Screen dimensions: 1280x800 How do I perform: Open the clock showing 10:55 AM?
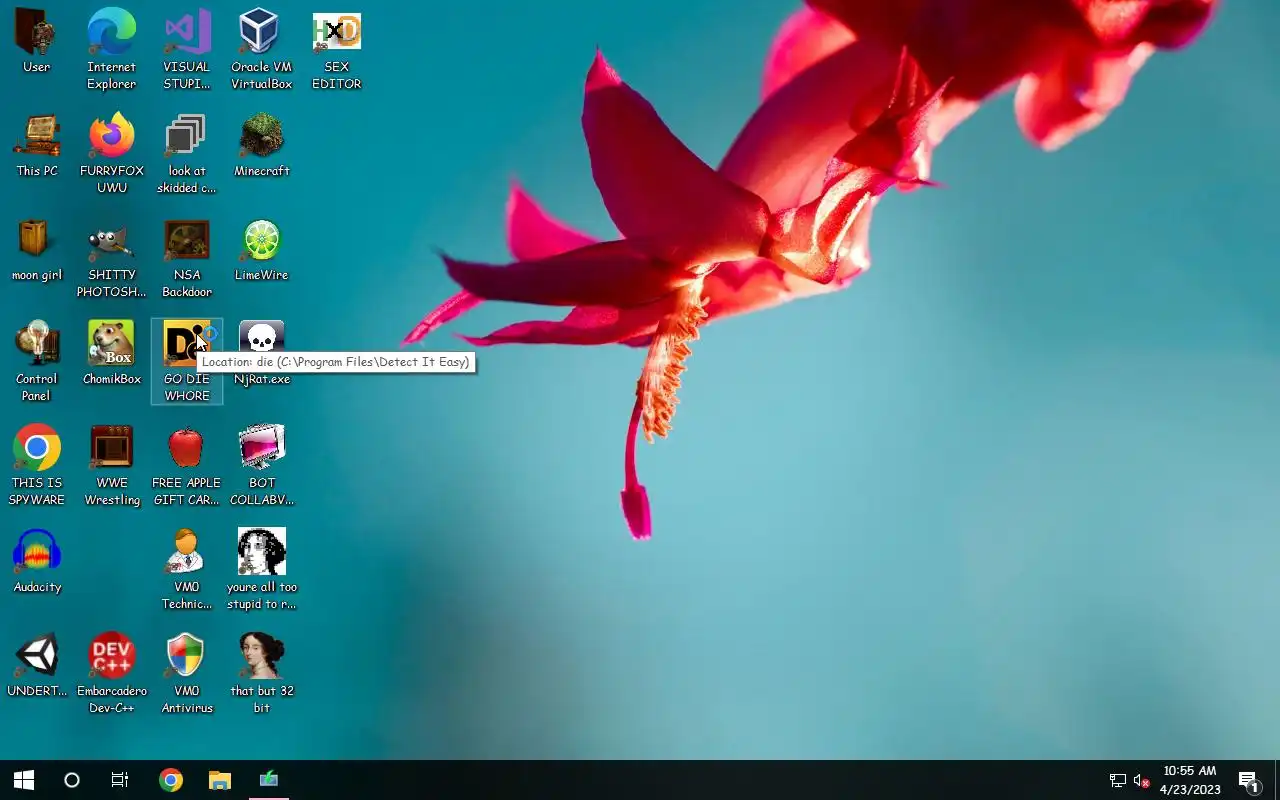click(1190, 780)
